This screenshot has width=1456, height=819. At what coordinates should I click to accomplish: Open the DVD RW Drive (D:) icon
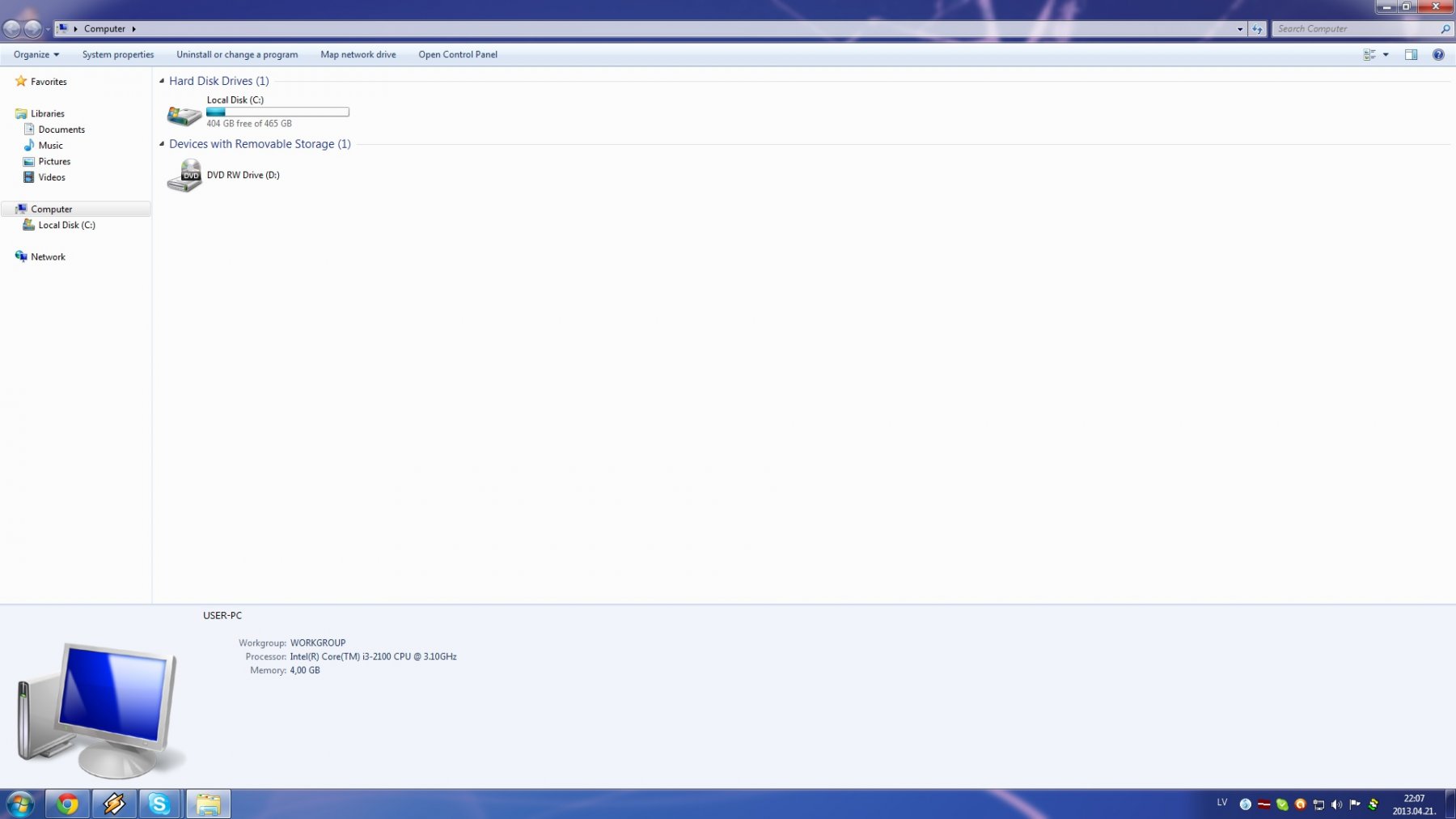coord(184,176)
